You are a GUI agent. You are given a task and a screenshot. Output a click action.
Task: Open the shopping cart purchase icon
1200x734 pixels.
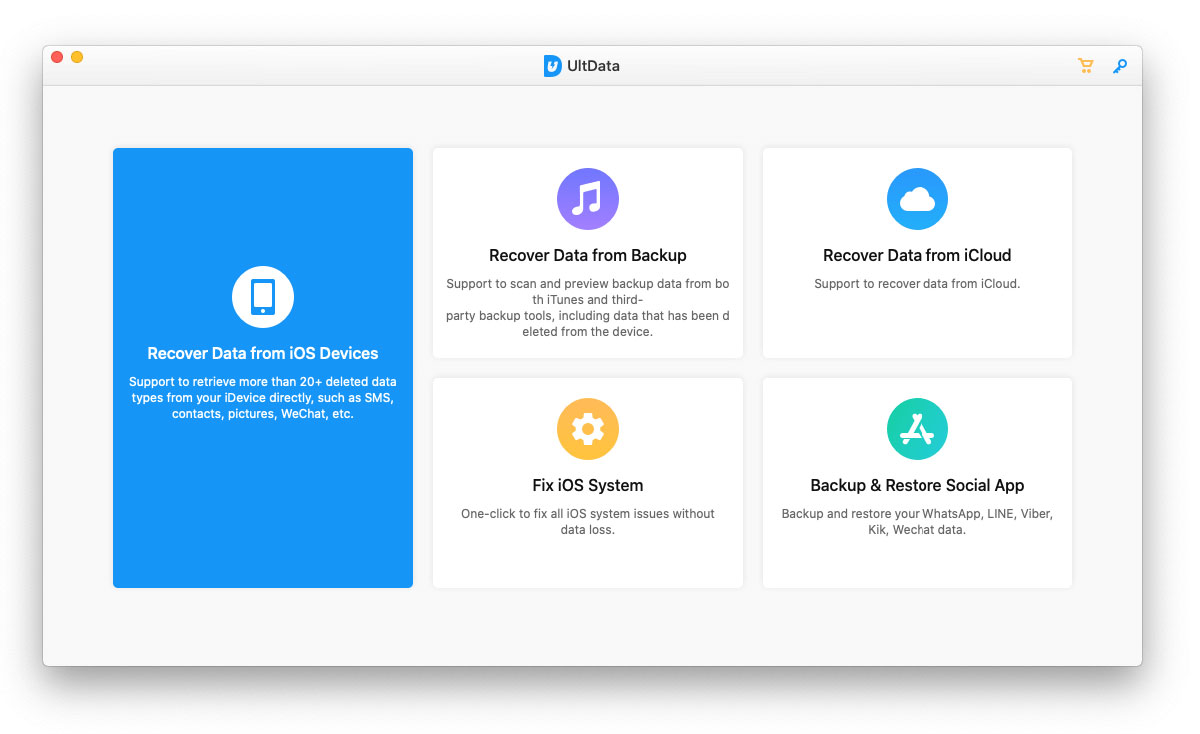pos(1085,66)
